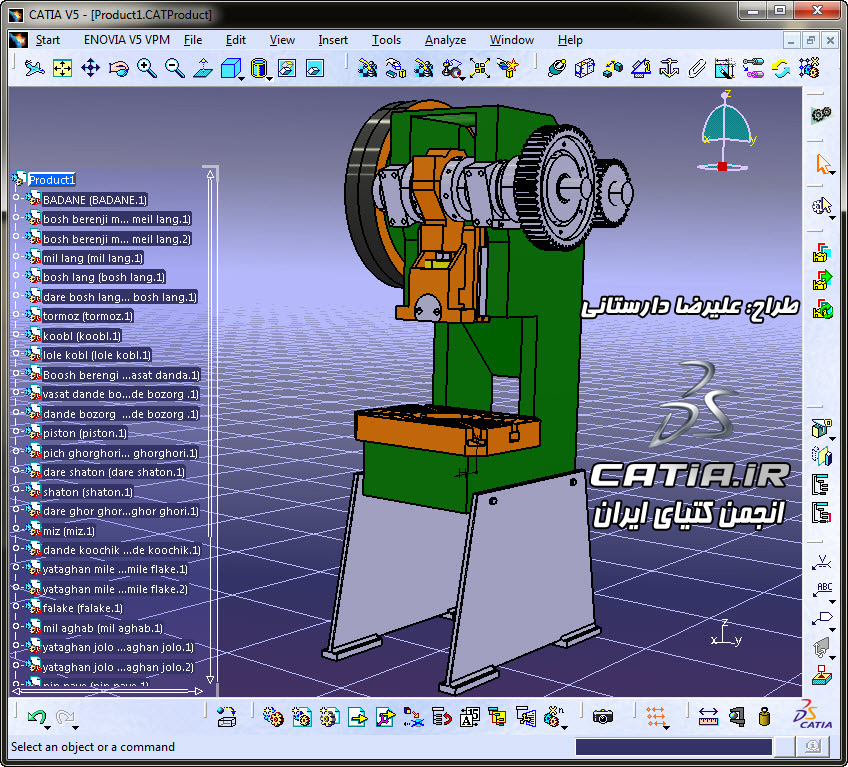
Task: Select the Angle Constraint tool
Action: [x=641, y=68]
